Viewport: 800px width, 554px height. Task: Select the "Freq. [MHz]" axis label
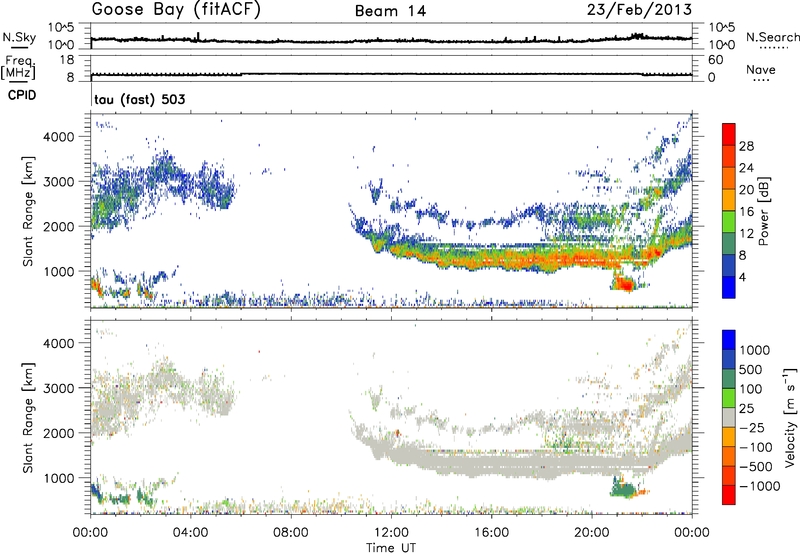click(18, 67)
